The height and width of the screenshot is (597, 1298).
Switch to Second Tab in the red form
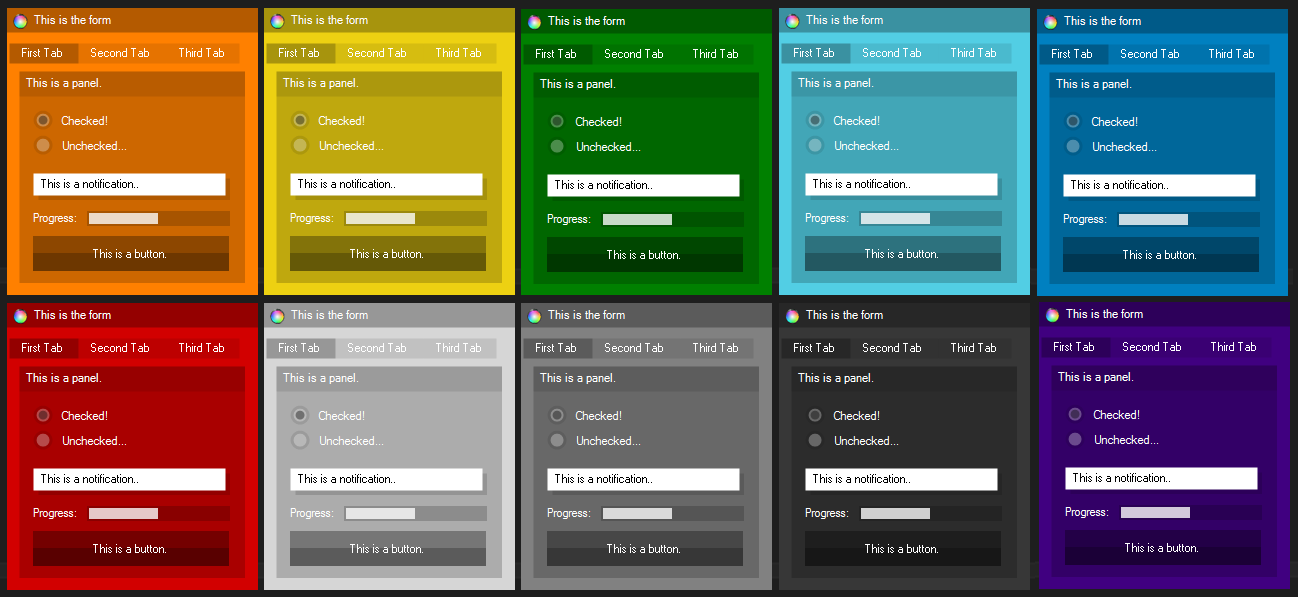(119, 348)
